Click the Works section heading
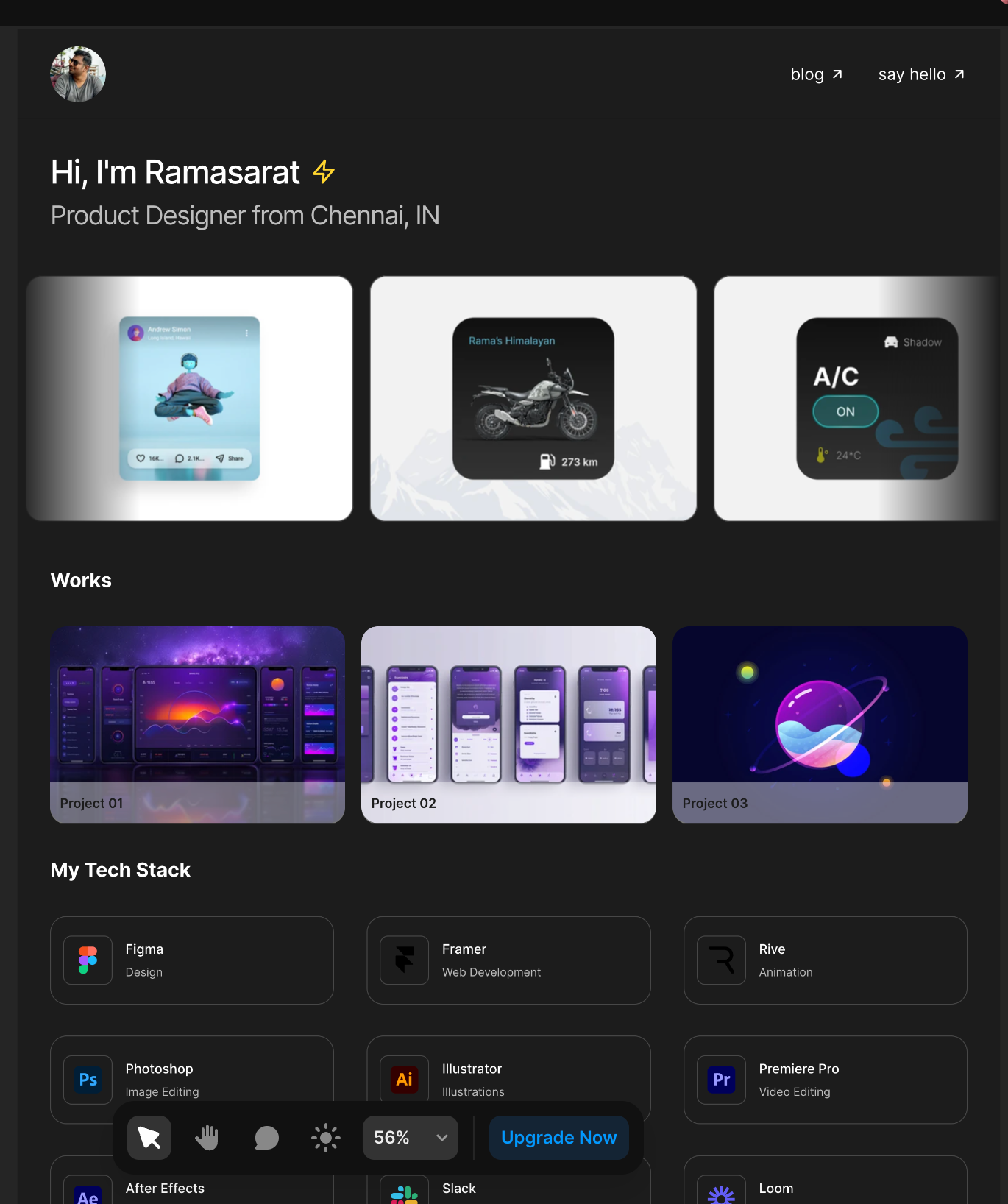Screen dimensions: 1008x1204 click(81, 580)
